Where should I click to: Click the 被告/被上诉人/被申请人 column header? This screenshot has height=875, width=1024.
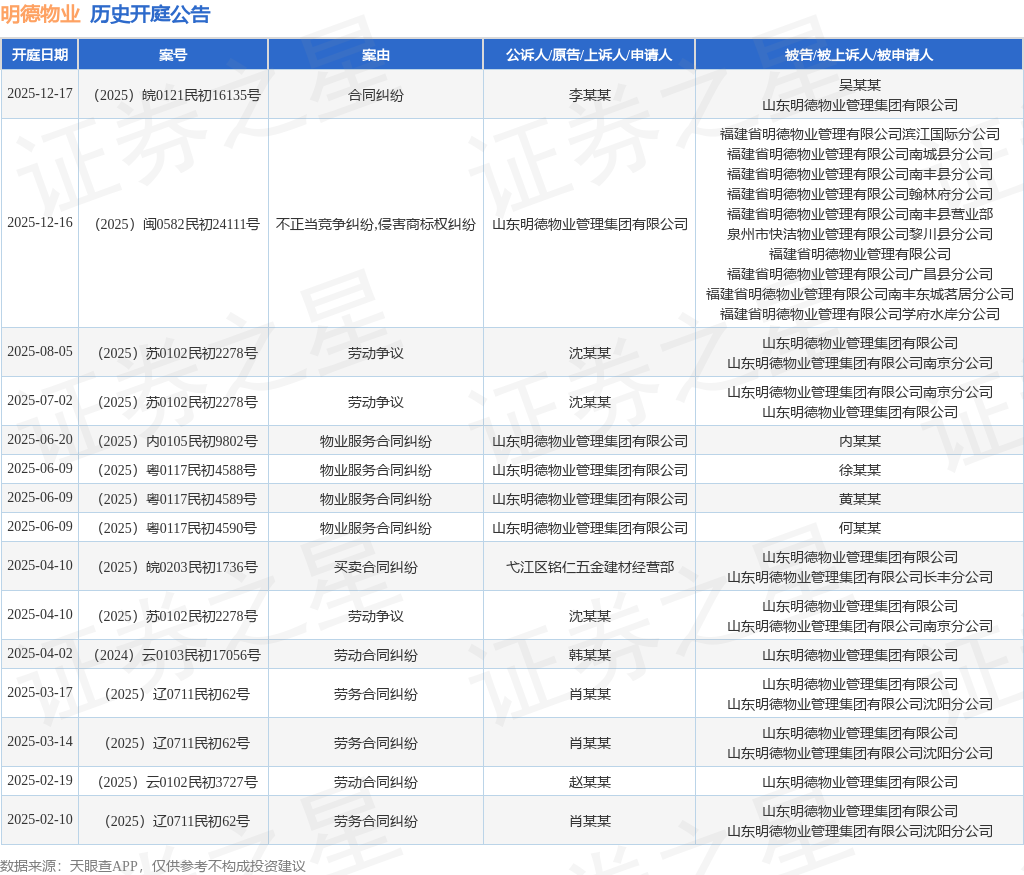(859, 55)
